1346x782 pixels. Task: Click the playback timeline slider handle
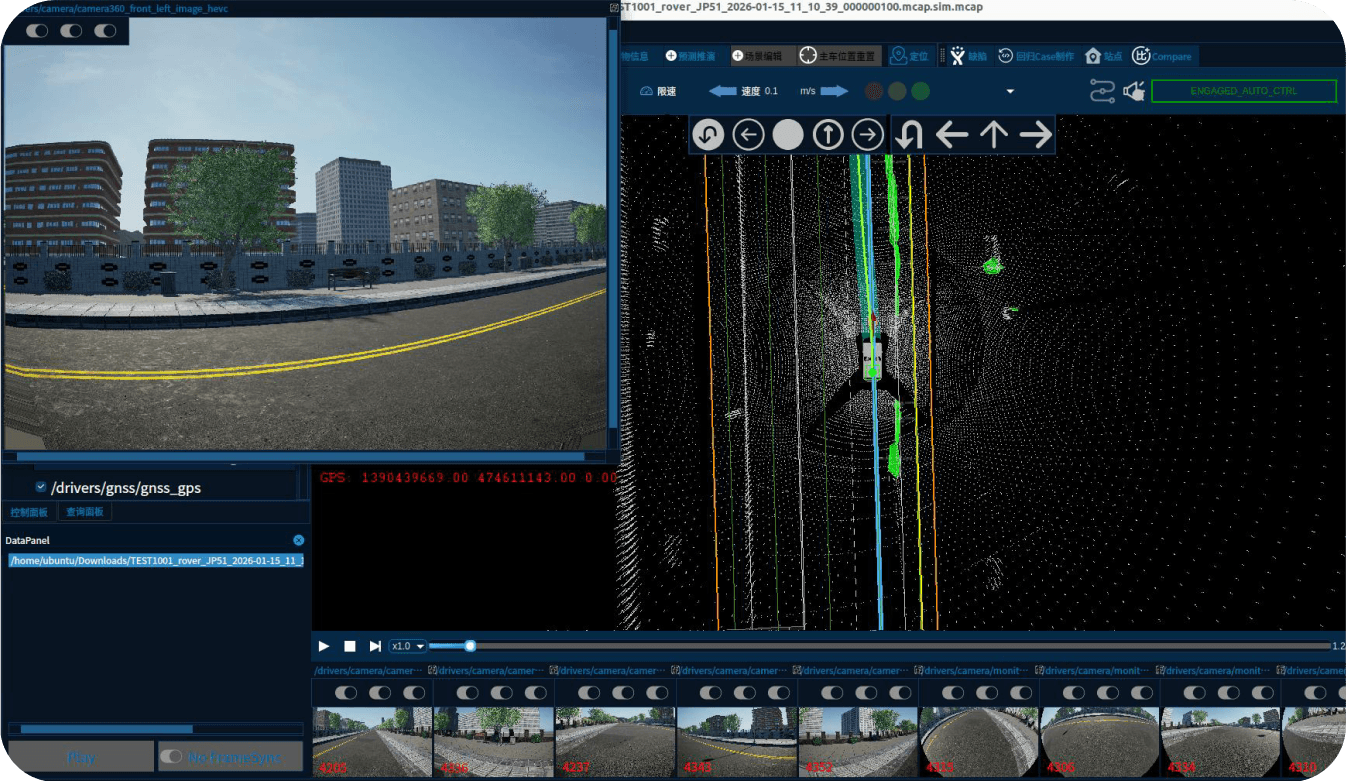tap(470, 646)
